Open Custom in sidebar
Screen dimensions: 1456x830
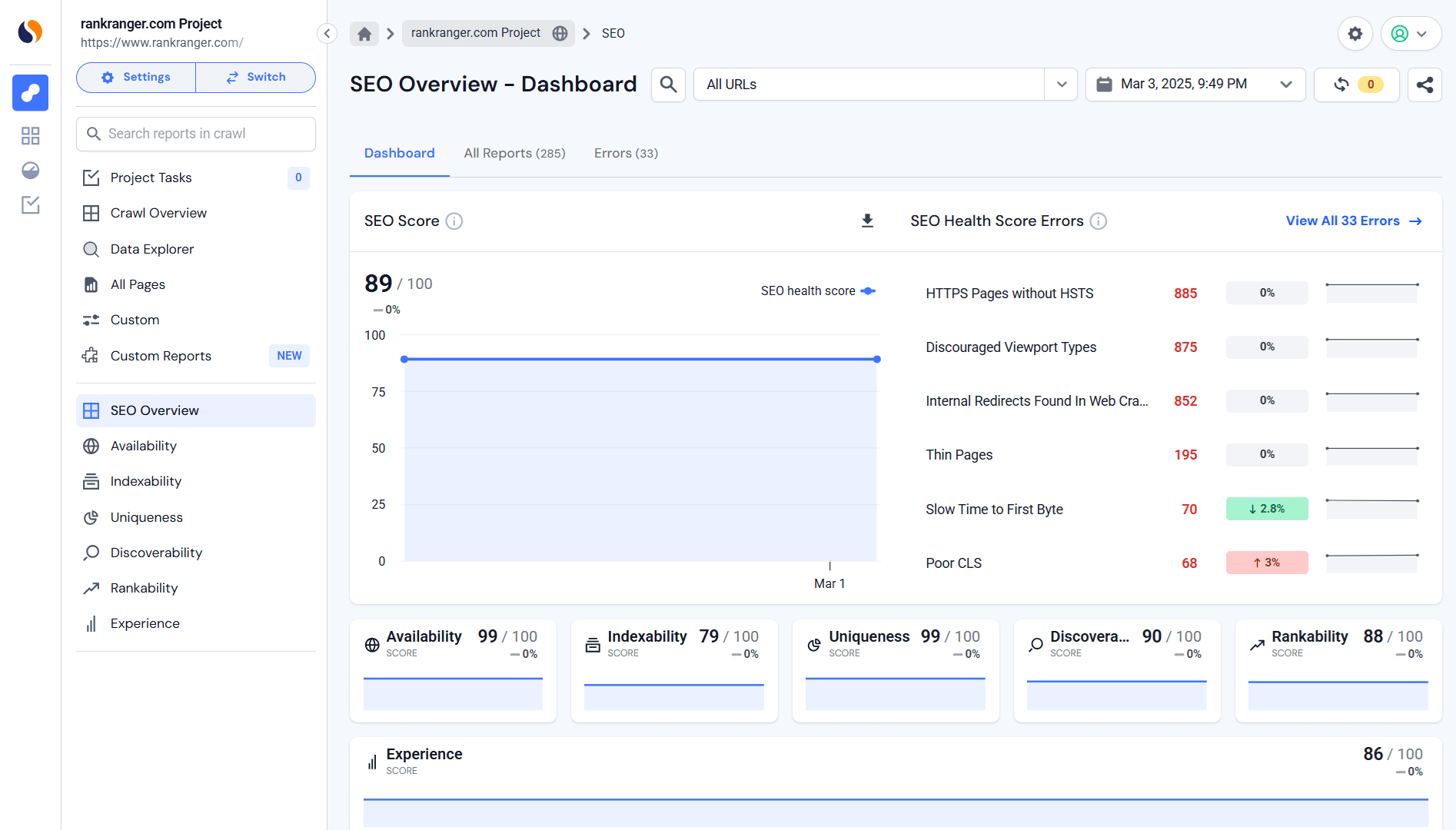click(196, 320)
